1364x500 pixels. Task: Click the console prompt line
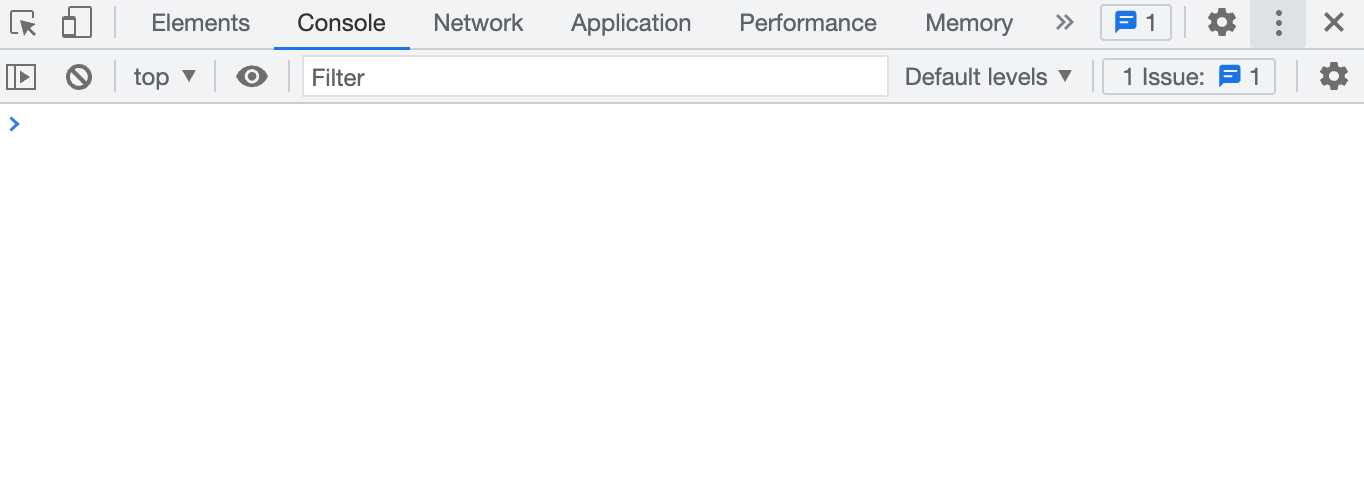click(x=682, y=124)
